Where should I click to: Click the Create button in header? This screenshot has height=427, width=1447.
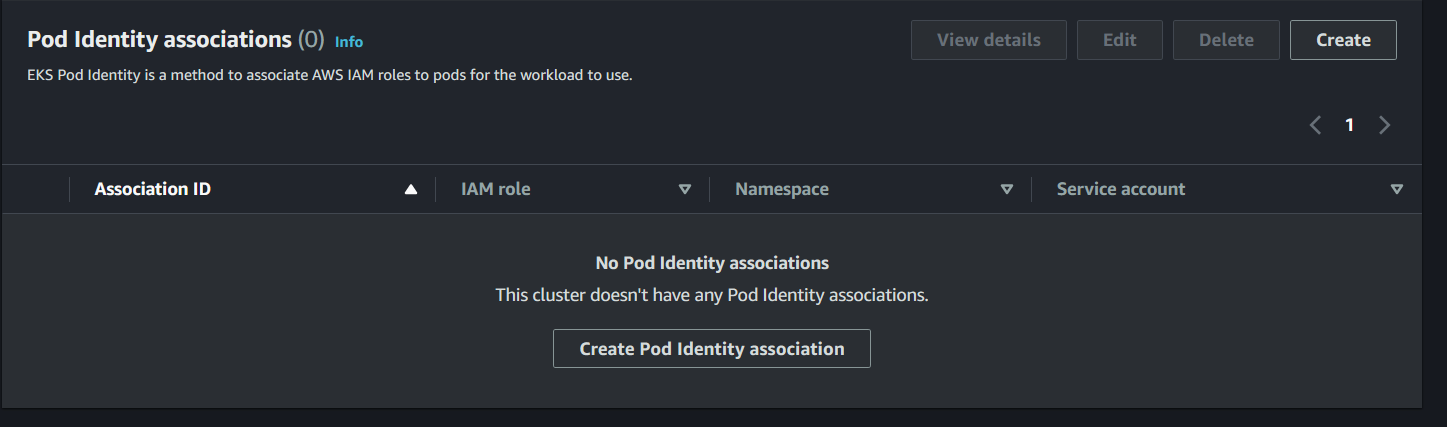(x=1343, y=40)
